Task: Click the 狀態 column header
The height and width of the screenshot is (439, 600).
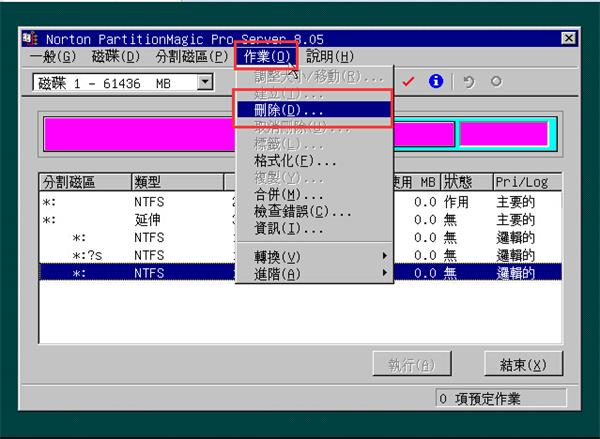Action: (x=467, y=182)
